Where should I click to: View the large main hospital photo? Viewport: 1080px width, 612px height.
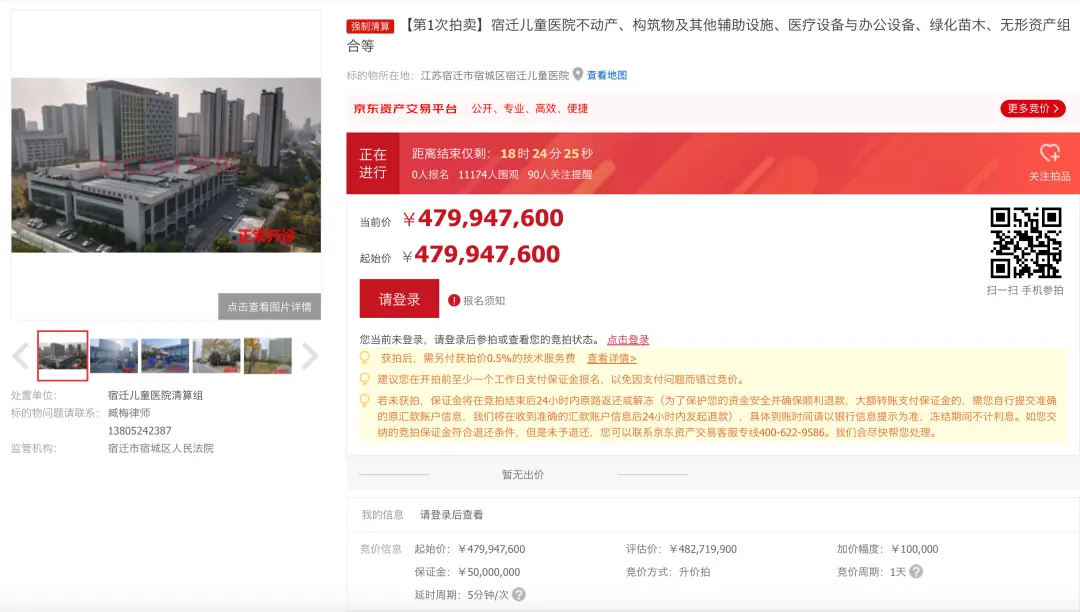click(166, 165)
